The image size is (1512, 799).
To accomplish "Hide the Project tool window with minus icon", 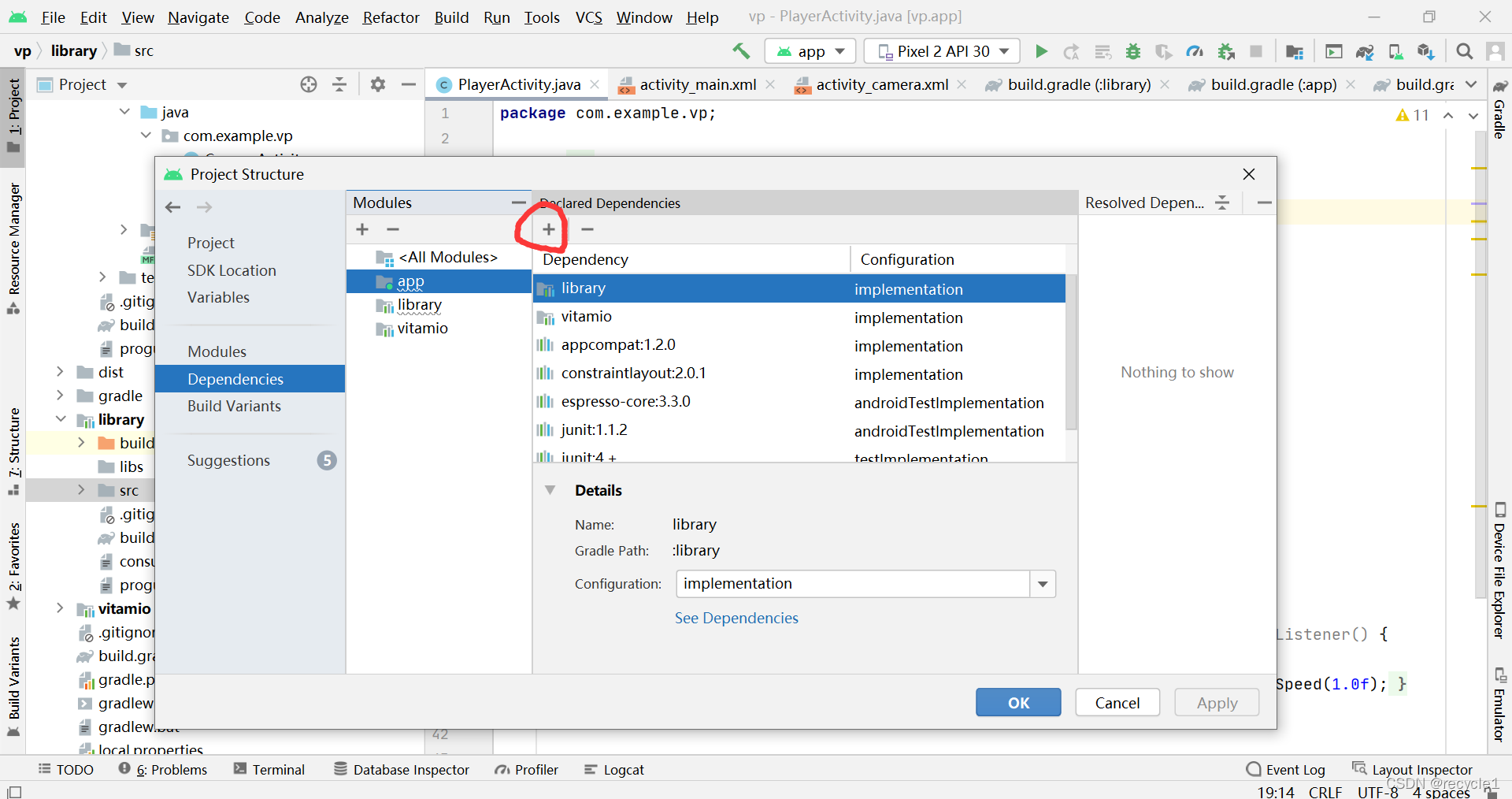I will (x=408, y=84).
